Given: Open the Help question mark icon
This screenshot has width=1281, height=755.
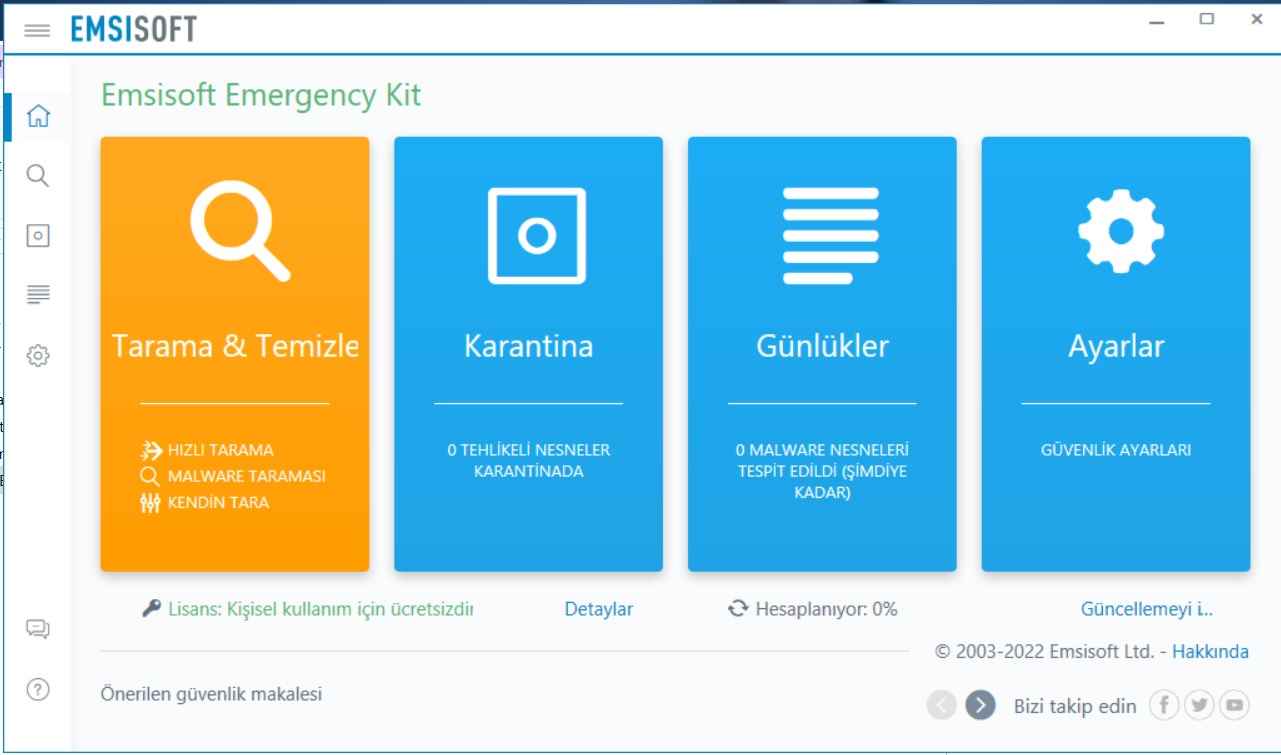Looking at the screenshot, I should point(37,689).
